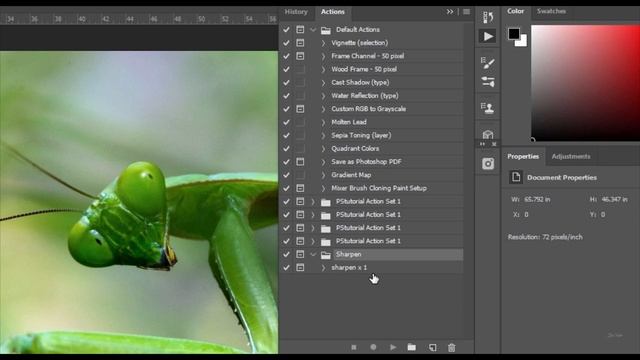Open the Brush Settings panel icon
The image size is (640, 360).
point(488,62)
